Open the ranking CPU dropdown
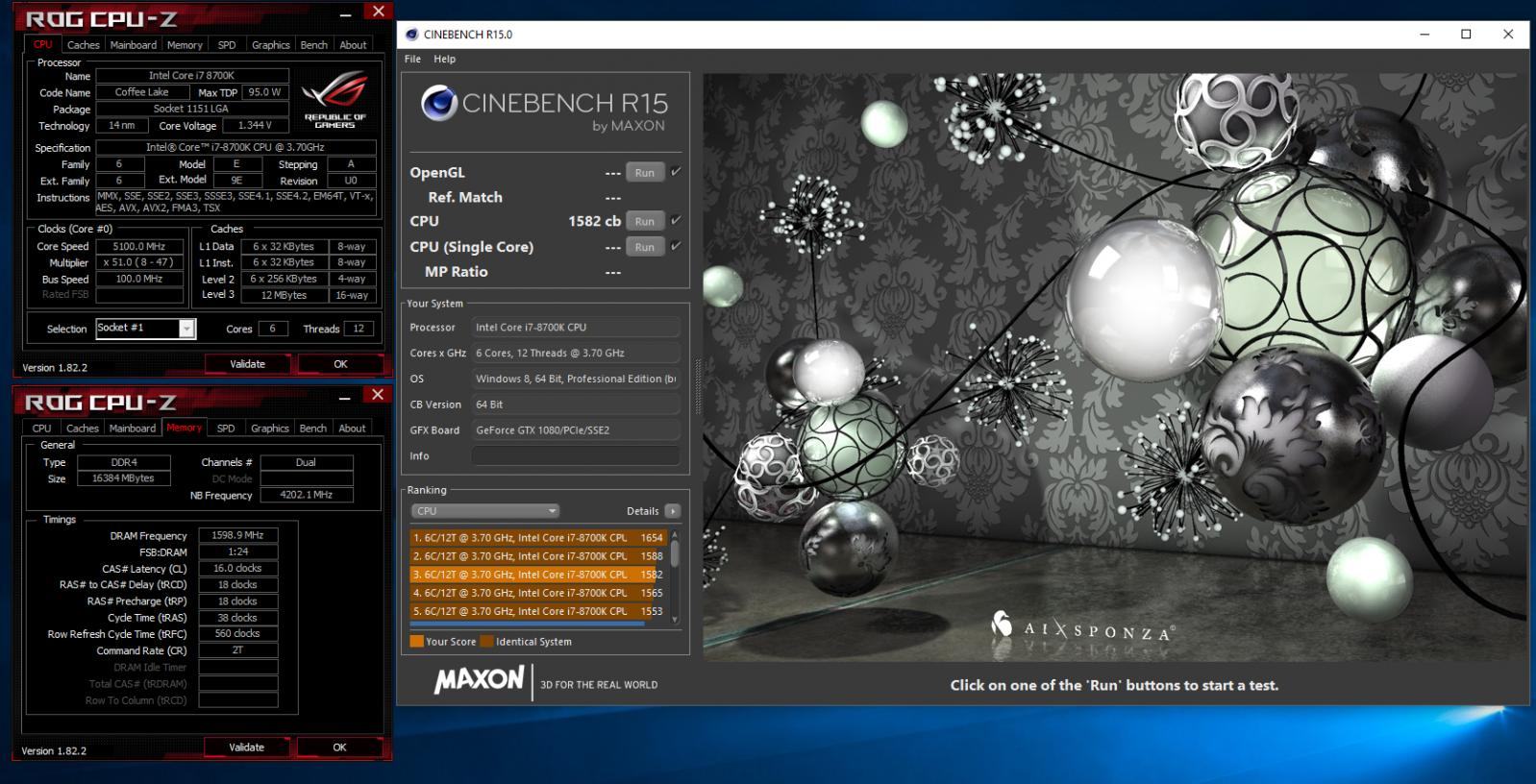The width and height of the screenshot is (1536, 784). pos(485,511)
